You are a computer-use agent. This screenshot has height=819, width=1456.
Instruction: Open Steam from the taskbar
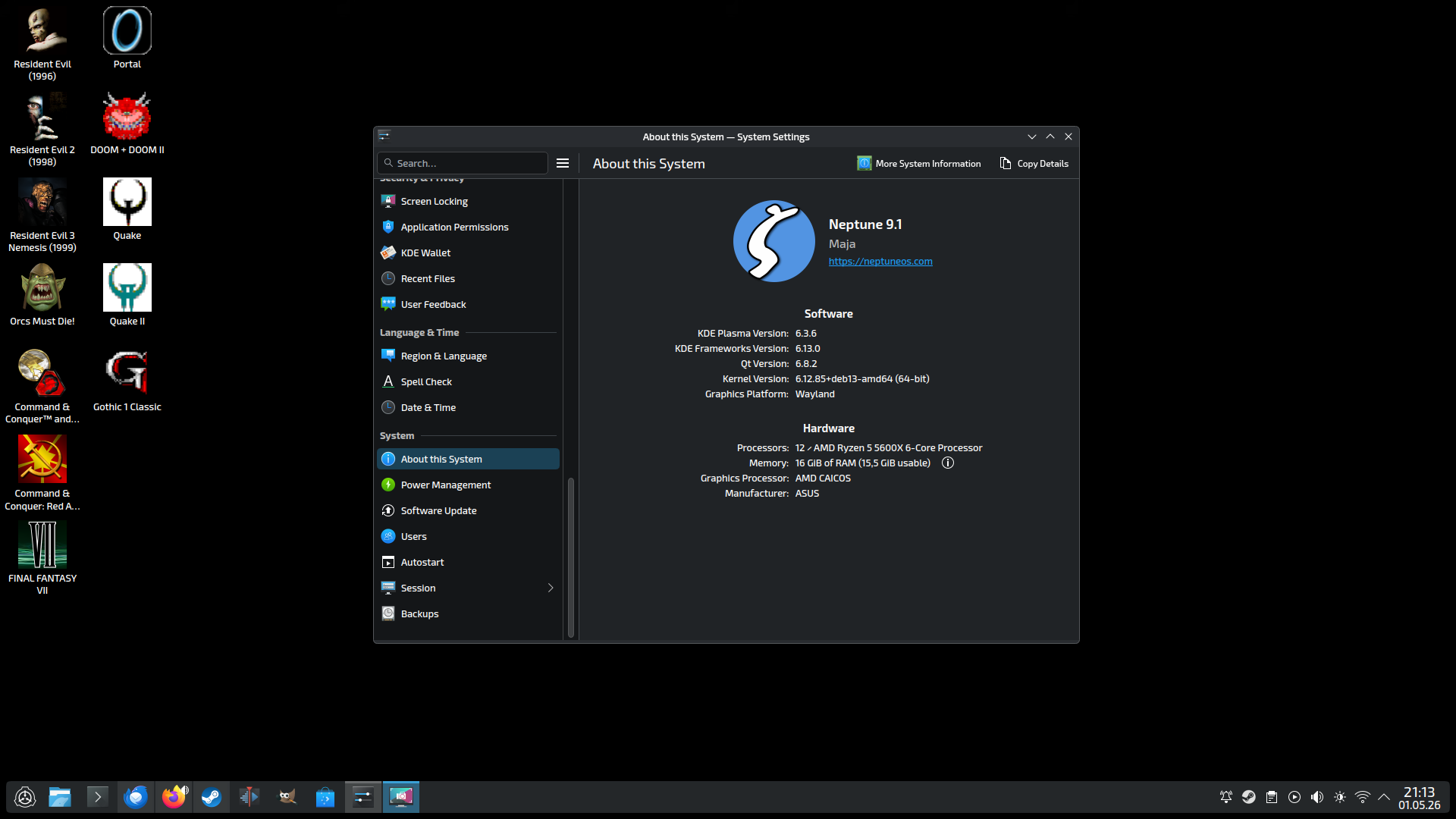[x=212, y=797]
